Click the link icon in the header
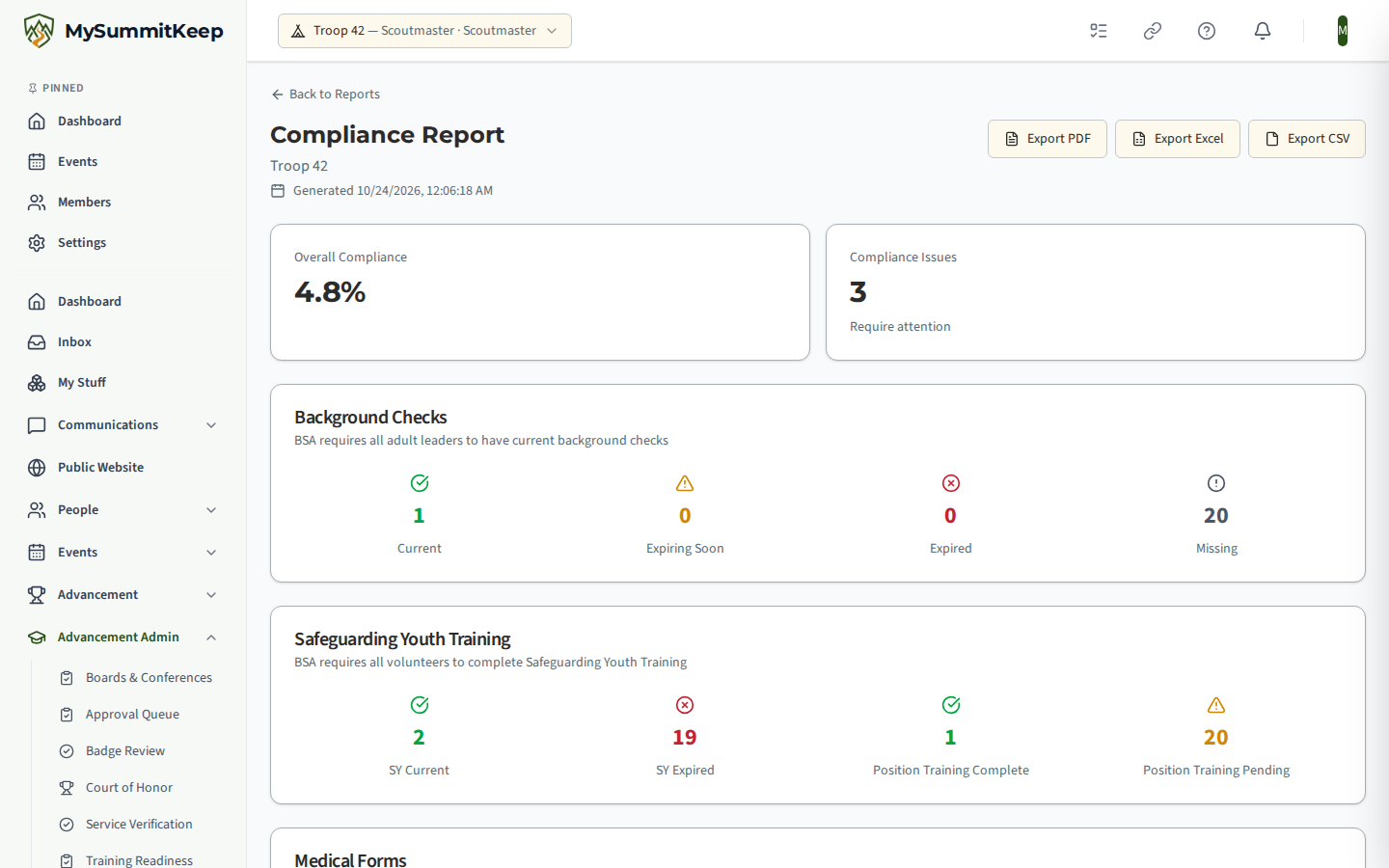 pyautogui.click(x=1153, y=31)
